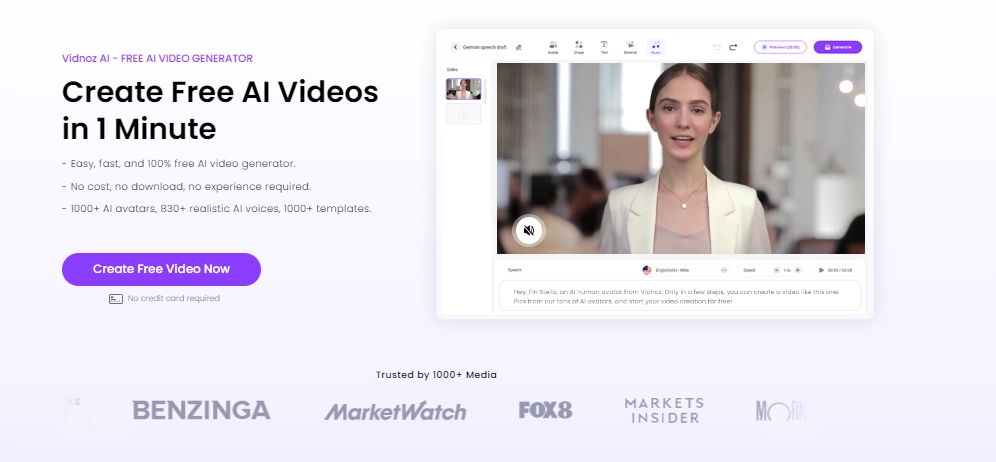Decrease speech speed with the minus button
Viewport: 996px width, 462px height.
775,270
